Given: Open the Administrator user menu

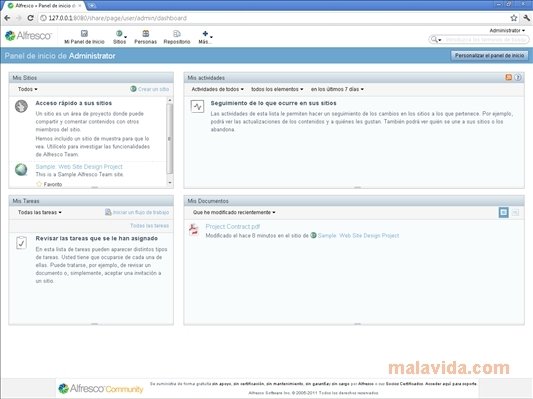Looking at the screenshot, I should 507,31.
